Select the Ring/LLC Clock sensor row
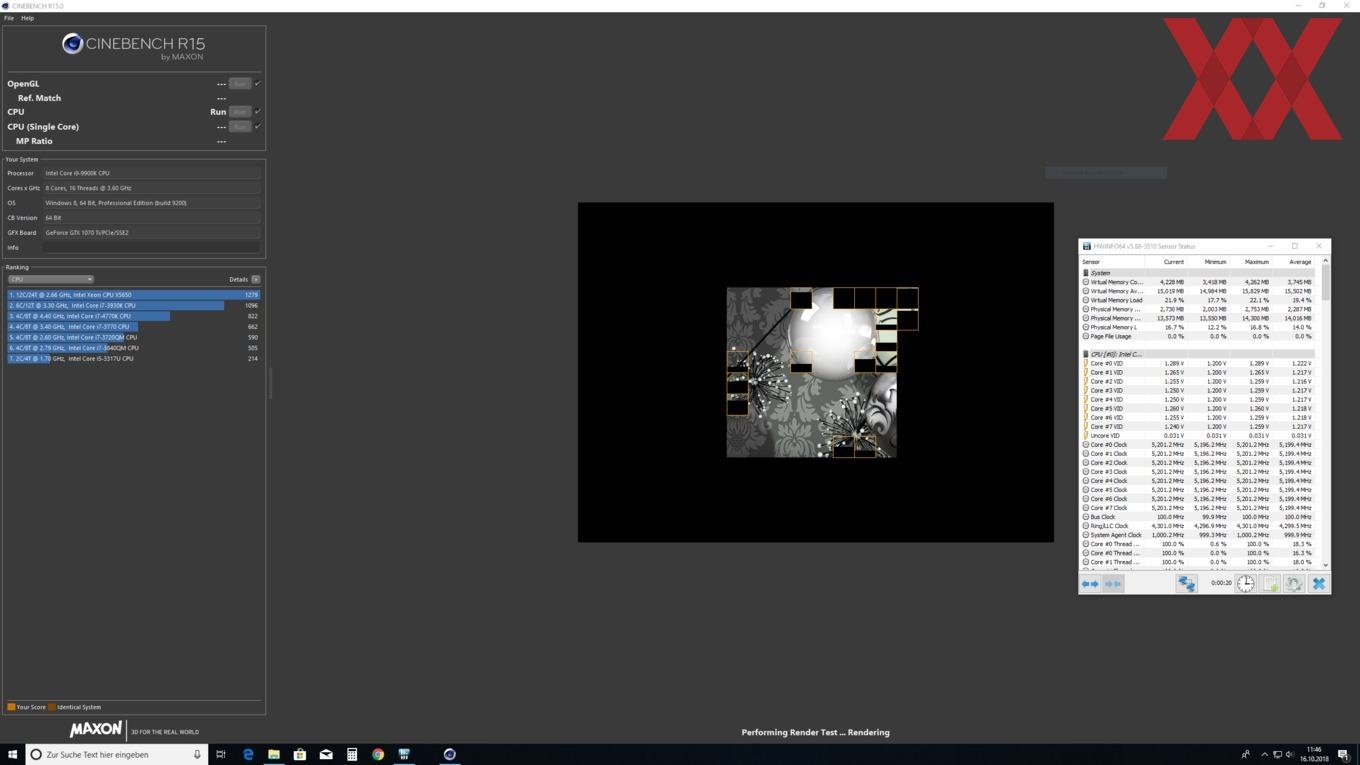Viewport: 1360px width, 765px height. click(1200, 526)
